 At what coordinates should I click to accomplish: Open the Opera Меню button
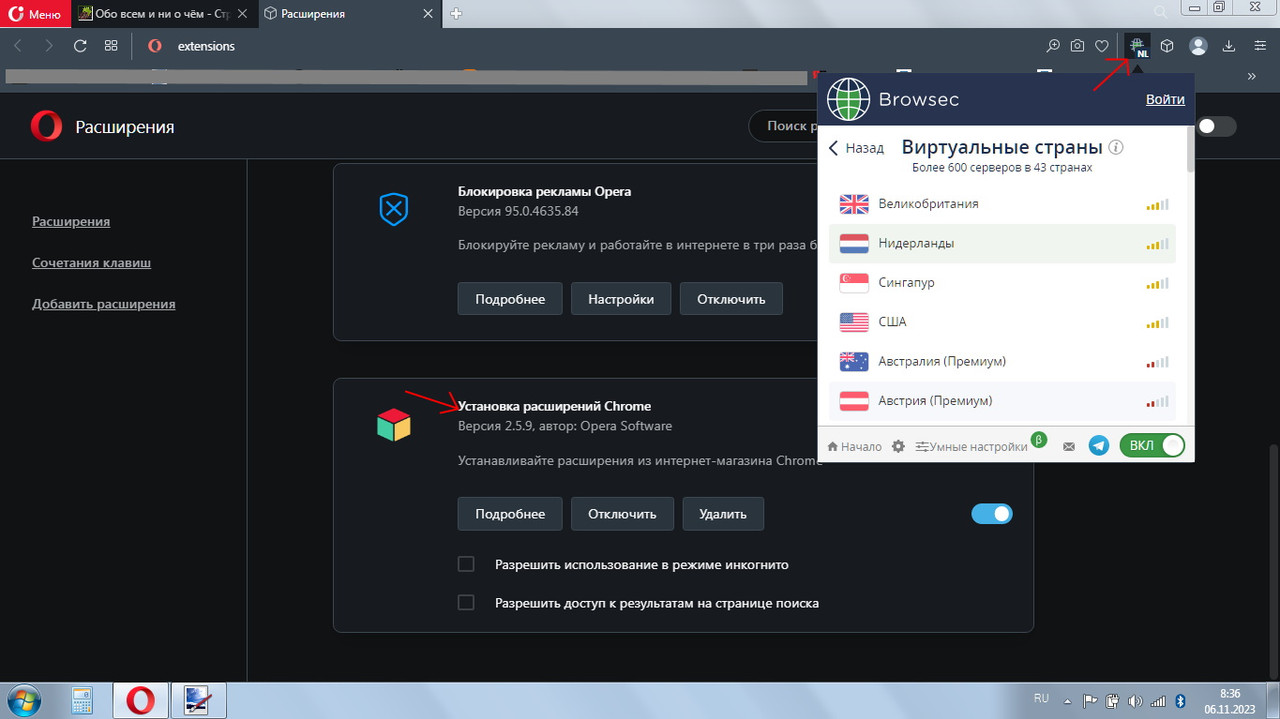click(x=36, y=14)
